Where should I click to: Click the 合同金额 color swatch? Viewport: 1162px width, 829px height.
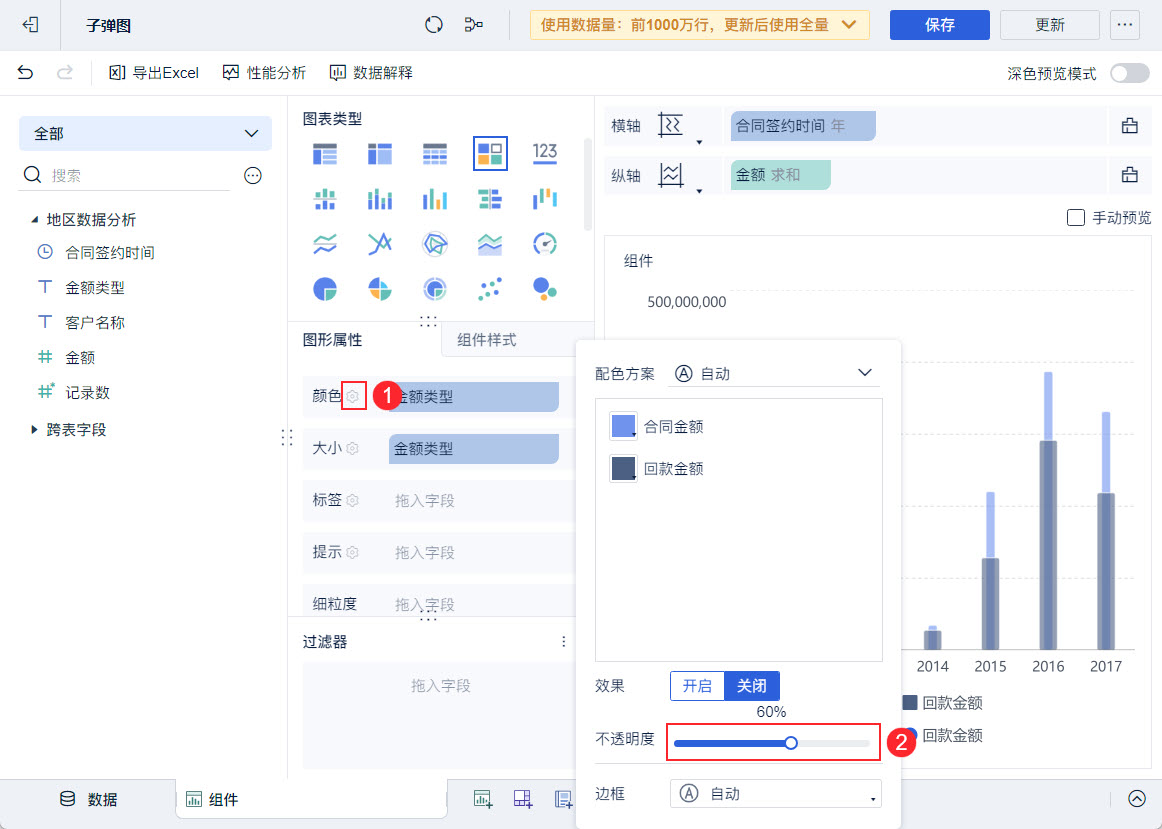[x=622, y=427]
